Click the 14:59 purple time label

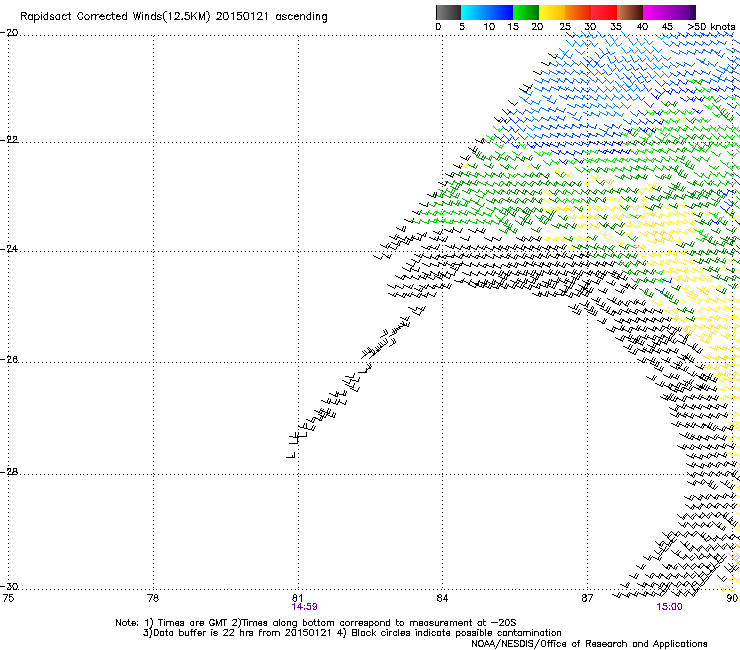pyautogui.click(x=304, y=607)
